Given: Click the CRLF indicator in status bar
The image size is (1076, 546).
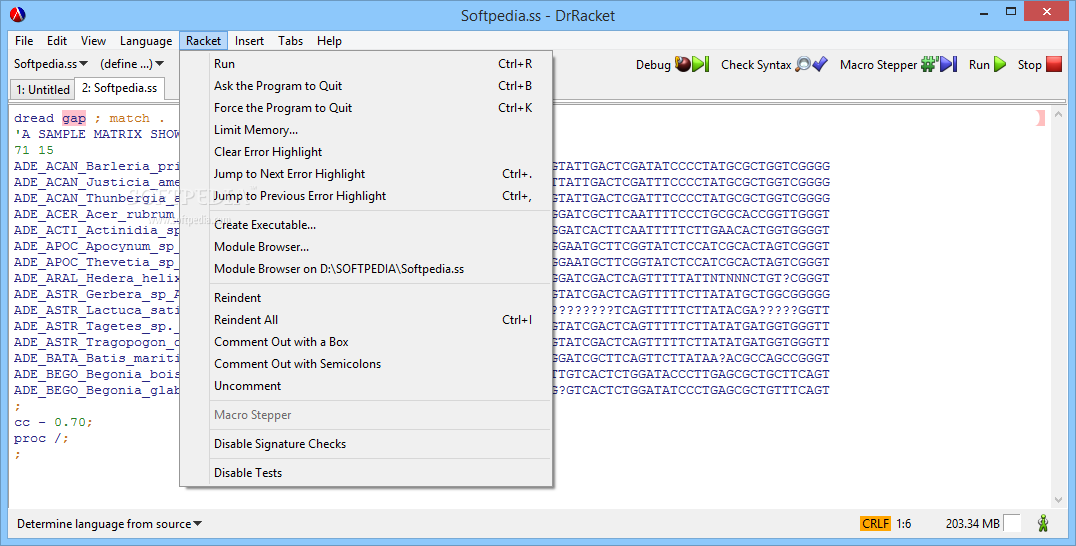Looking at the screenshot, I should pyautogui.click(x=876, y=523).
